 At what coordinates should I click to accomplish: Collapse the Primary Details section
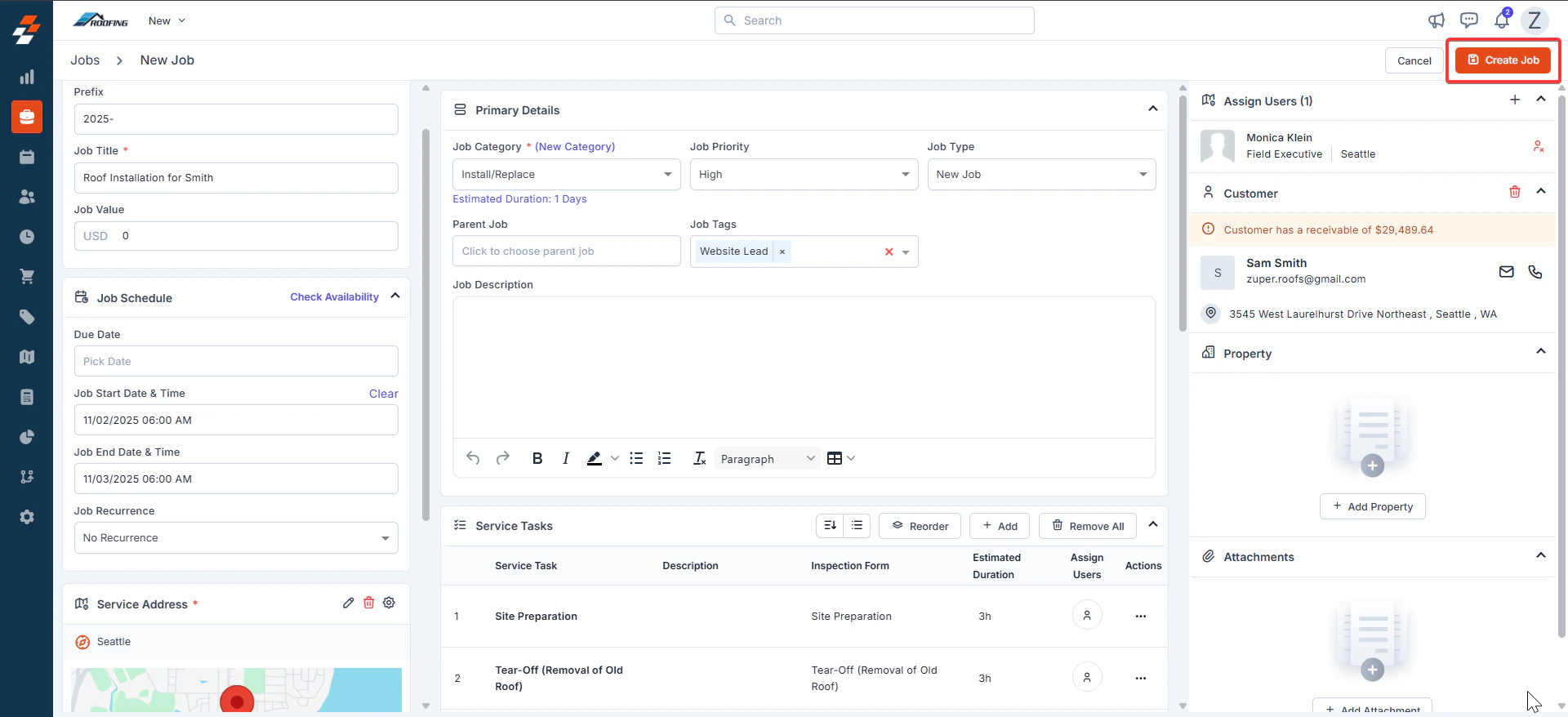pyautogui.click(x=1153, y=109)
